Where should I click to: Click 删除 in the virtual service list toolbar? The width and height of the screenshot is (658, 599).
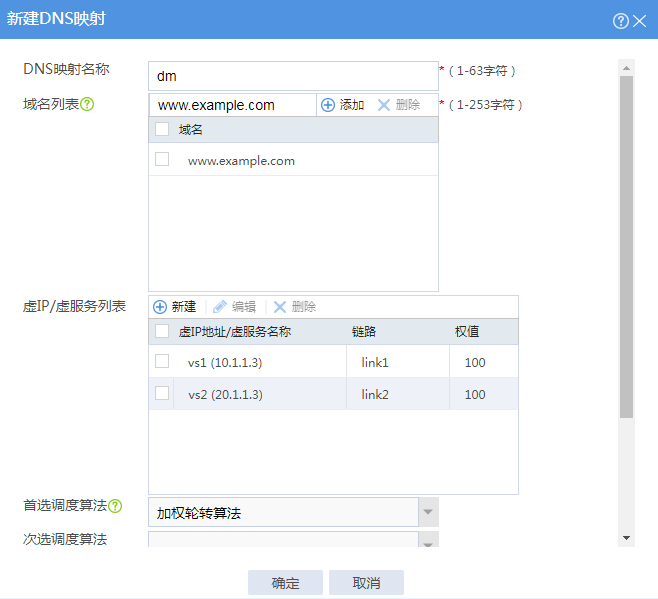click(x=295, y=307)
